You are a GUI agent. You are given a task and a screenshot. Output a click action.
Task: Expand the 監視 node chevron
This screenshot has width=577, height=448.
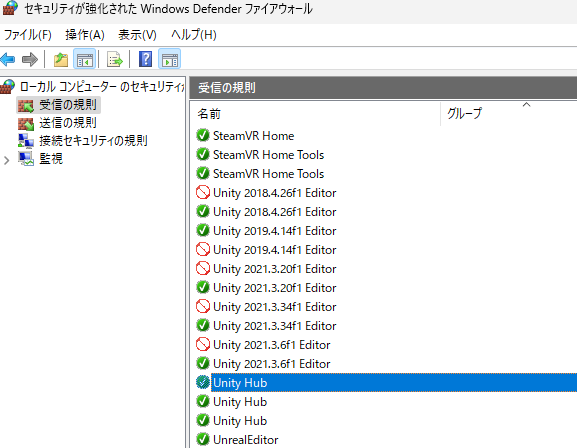click(x=6, y=160)
